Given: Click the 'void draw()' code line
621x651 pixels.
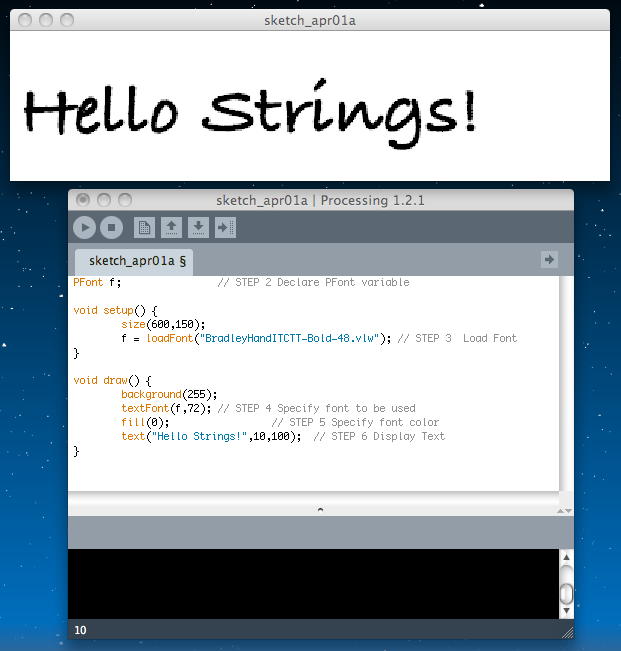Looking at the screenshot, I should pyautogui.click(x=112, y=380).
